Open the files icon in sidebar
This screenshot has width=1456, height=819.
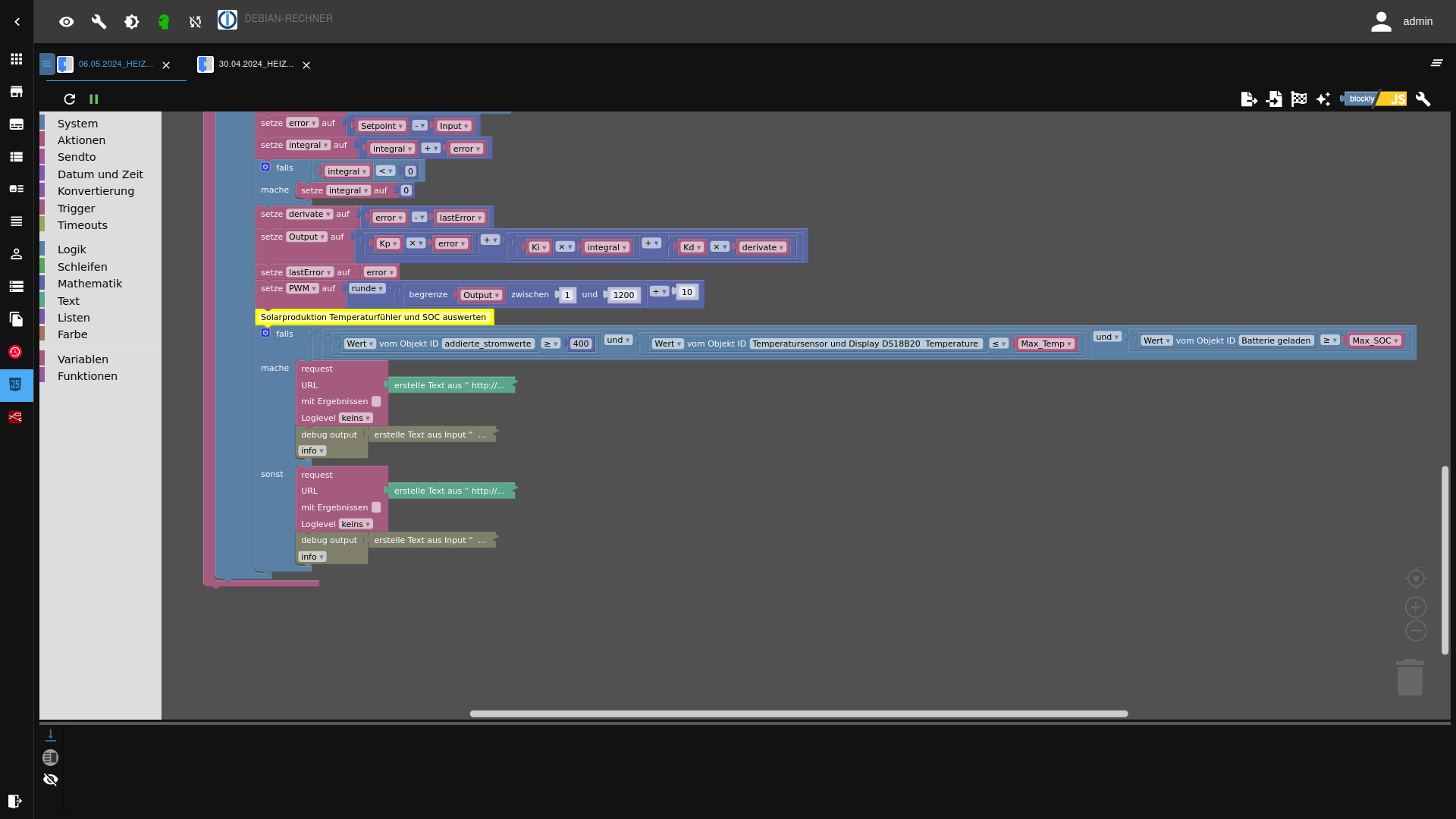point(16,319)
